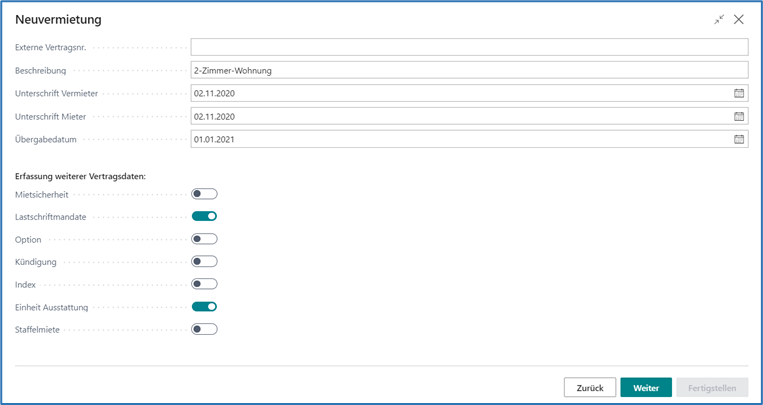Enable the Mietsicherheit toggle
Image resolution: width=763 pixels, height=405 pixels.
(204, 194)
